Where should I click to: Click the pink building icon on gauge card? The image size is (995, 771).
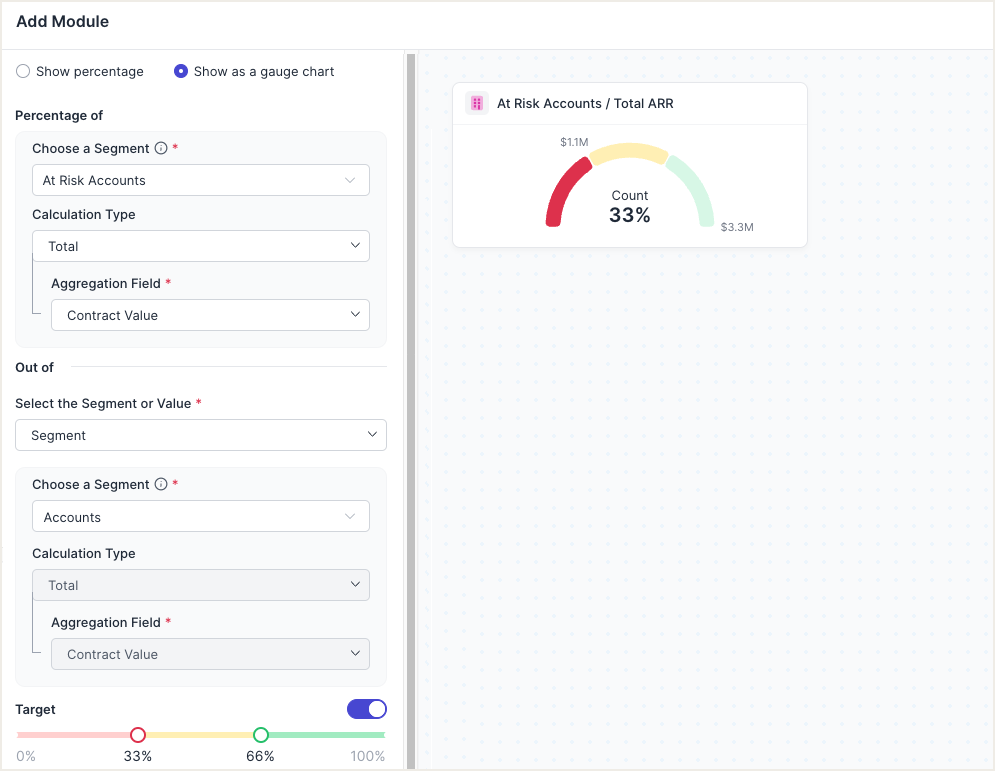point(477,103)
